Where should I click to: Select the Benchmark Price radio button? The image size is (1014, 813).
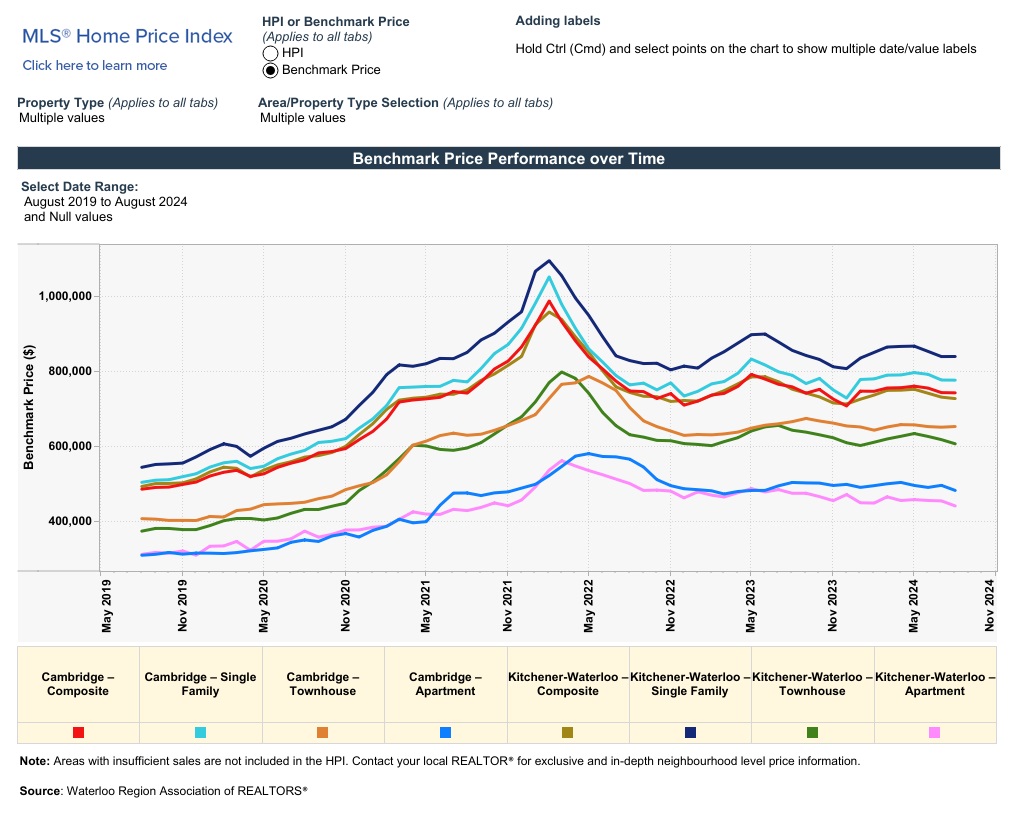click(270, 70)
